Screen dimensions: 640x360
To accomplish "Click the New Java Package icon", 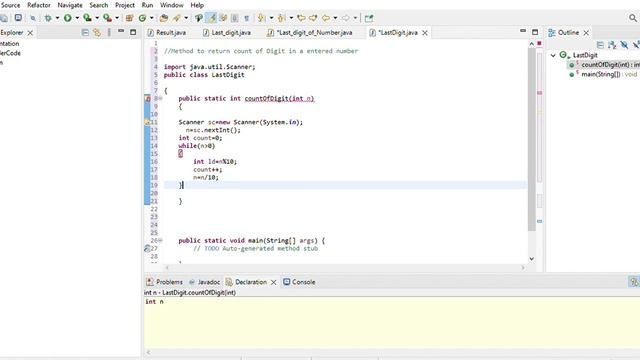I will (x=129, y=18).
